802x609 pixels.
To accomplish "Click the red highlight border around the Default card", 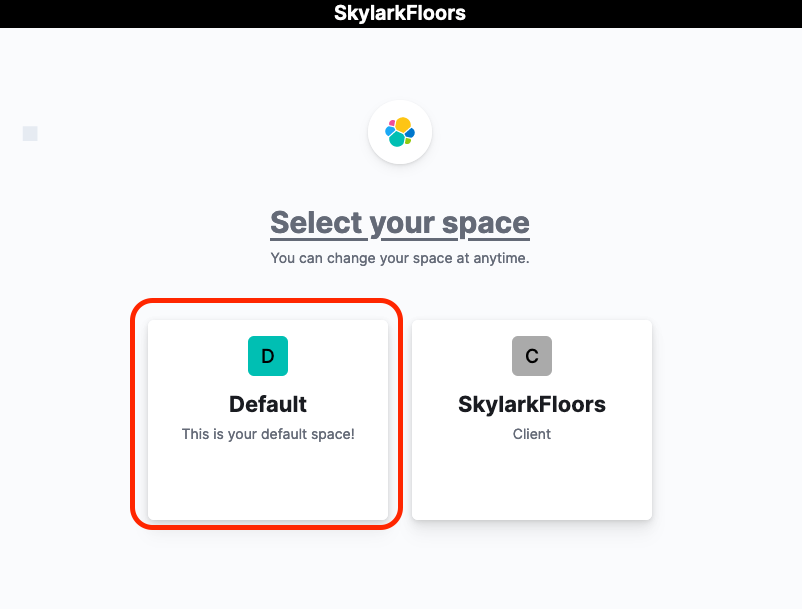I will tap(267, 300).
